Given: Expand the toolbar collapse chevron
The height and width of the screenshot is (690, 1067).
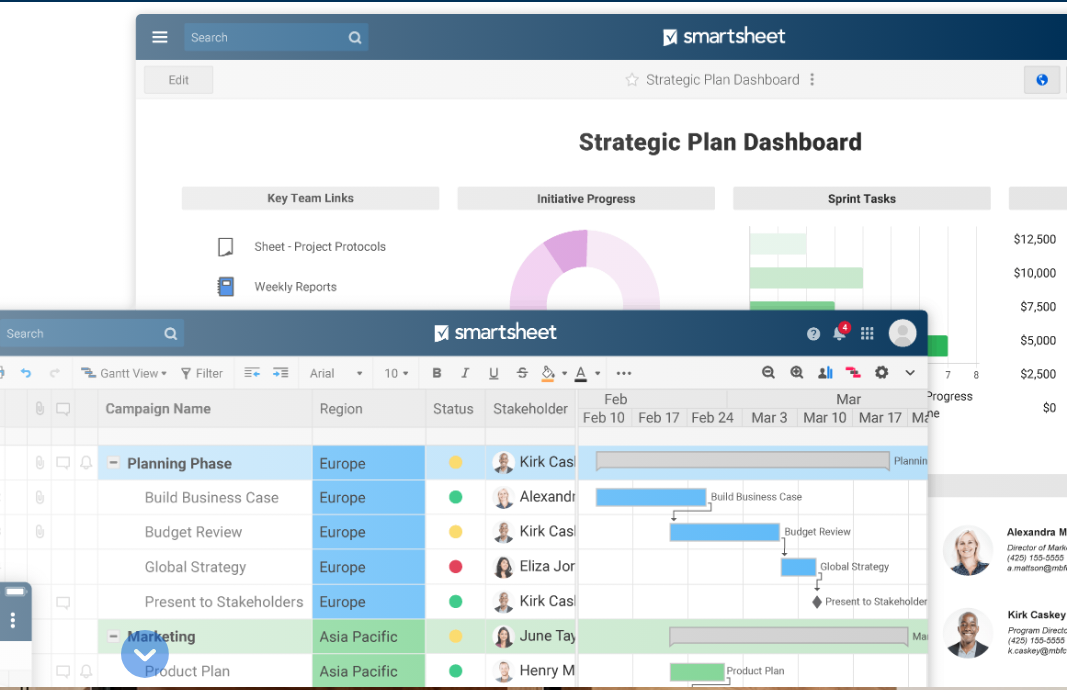Looking at the screenshot, I should [910, 372].
